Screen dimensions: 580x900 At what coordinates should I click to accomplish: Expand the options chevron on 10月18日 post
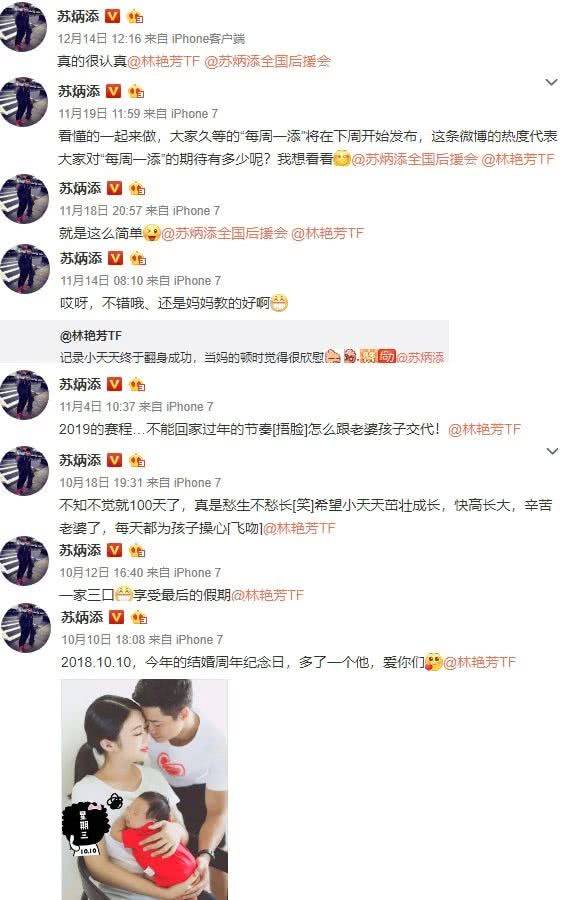(552, 451)
